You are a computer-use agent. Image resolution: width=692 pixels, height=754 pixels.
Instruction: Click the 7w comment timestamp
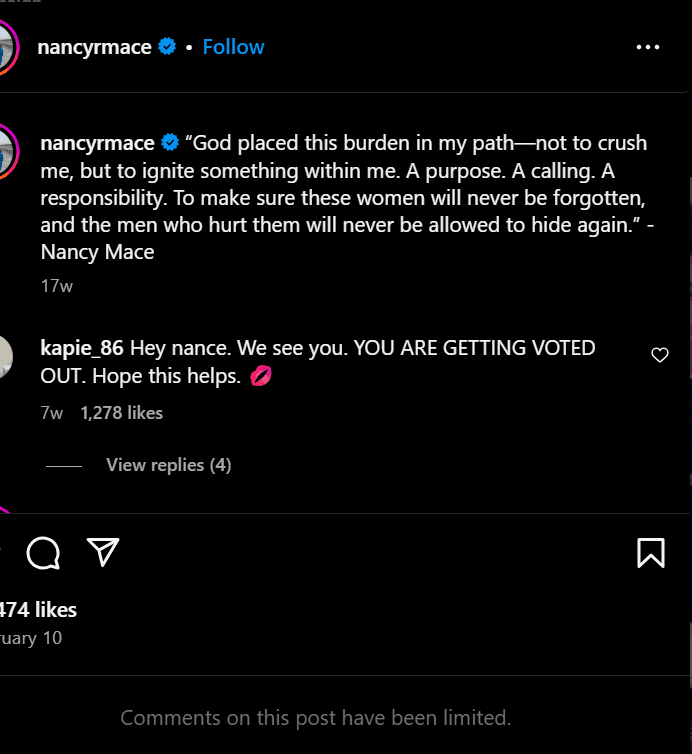coord(51,413)
